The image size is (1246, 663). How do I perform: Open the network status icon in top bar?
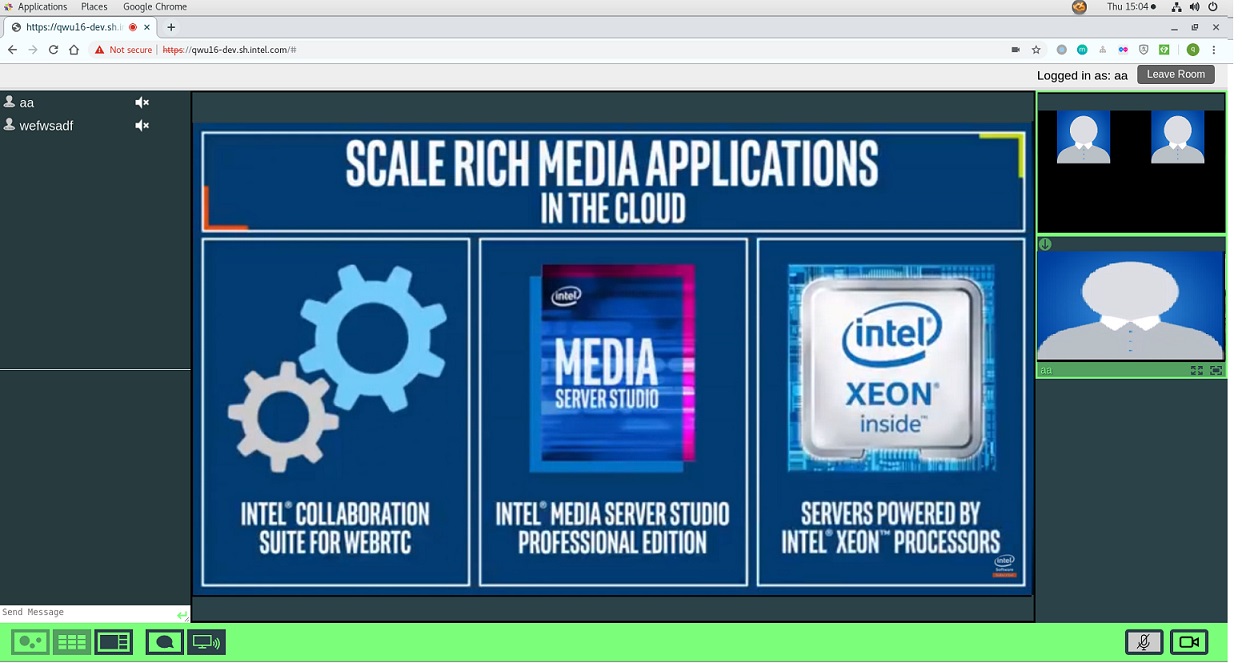(x=1177, y=7)
